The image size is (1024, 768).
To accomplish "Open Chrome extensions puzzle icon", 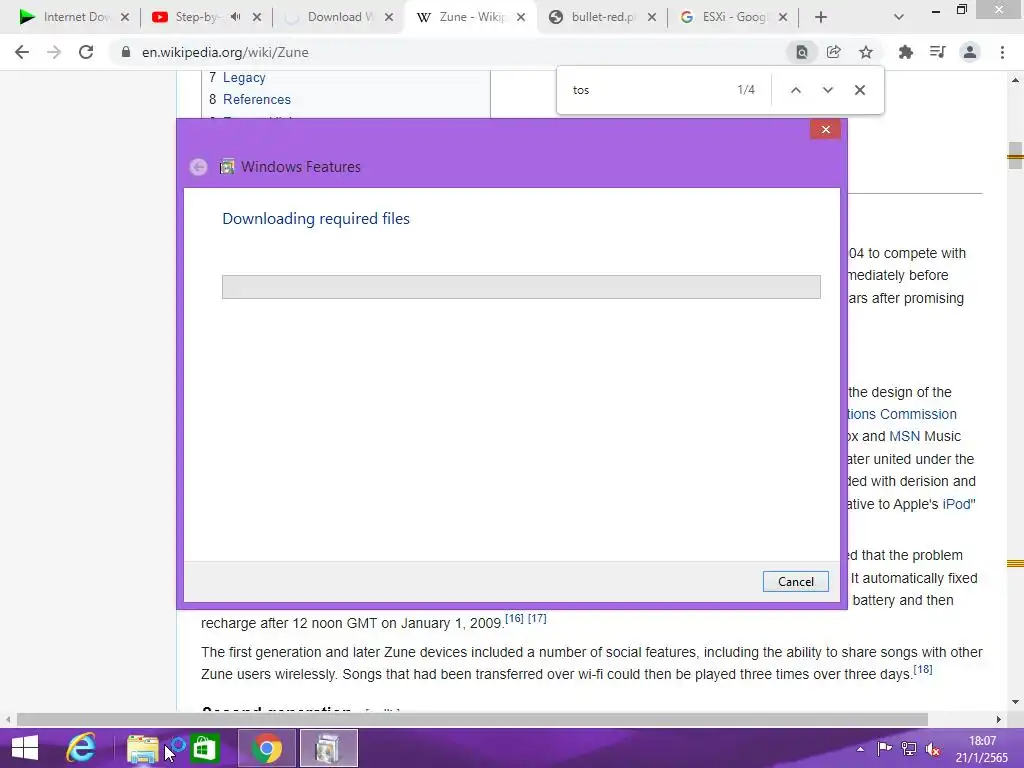I will point(905,52).
